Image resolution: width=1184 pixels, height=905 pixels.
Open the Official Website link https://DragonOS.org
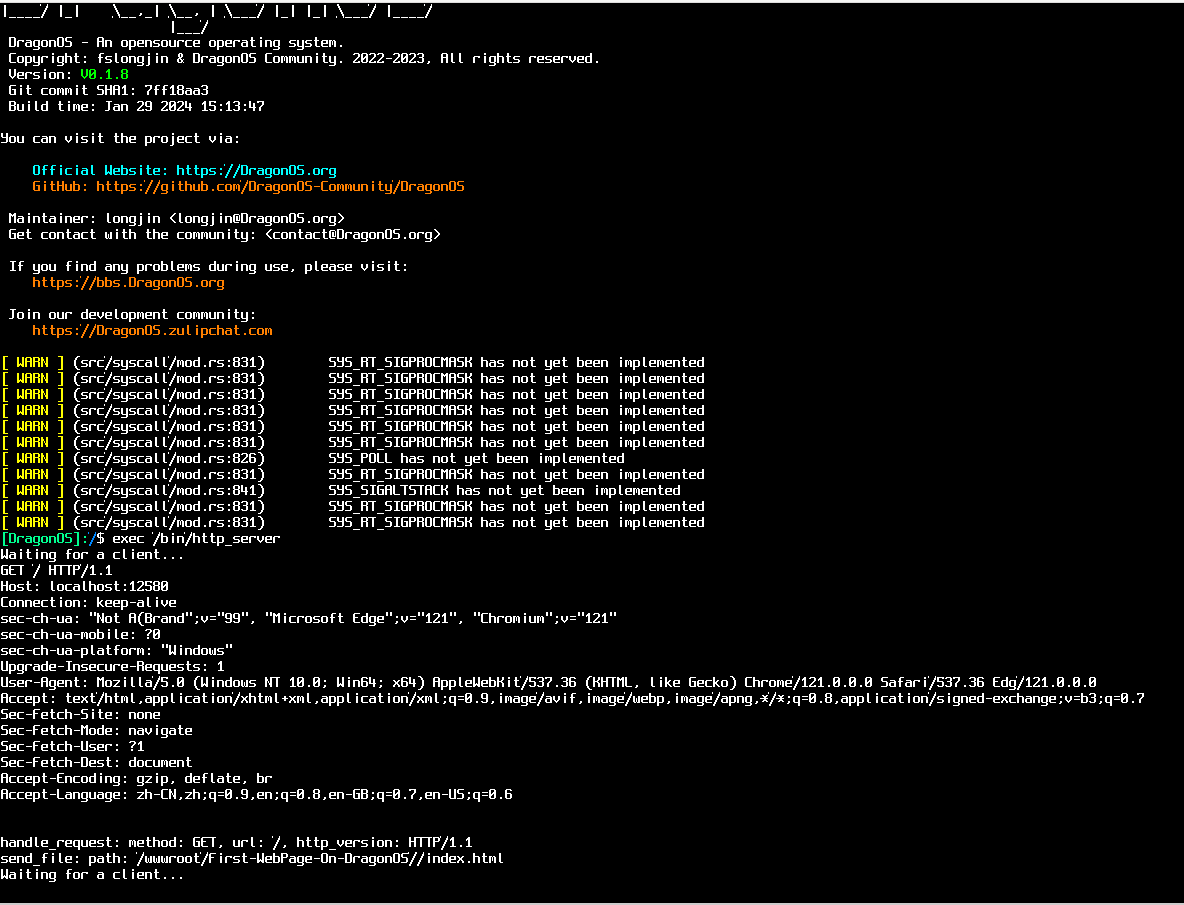pyautogui.click(x=256, y=171)
